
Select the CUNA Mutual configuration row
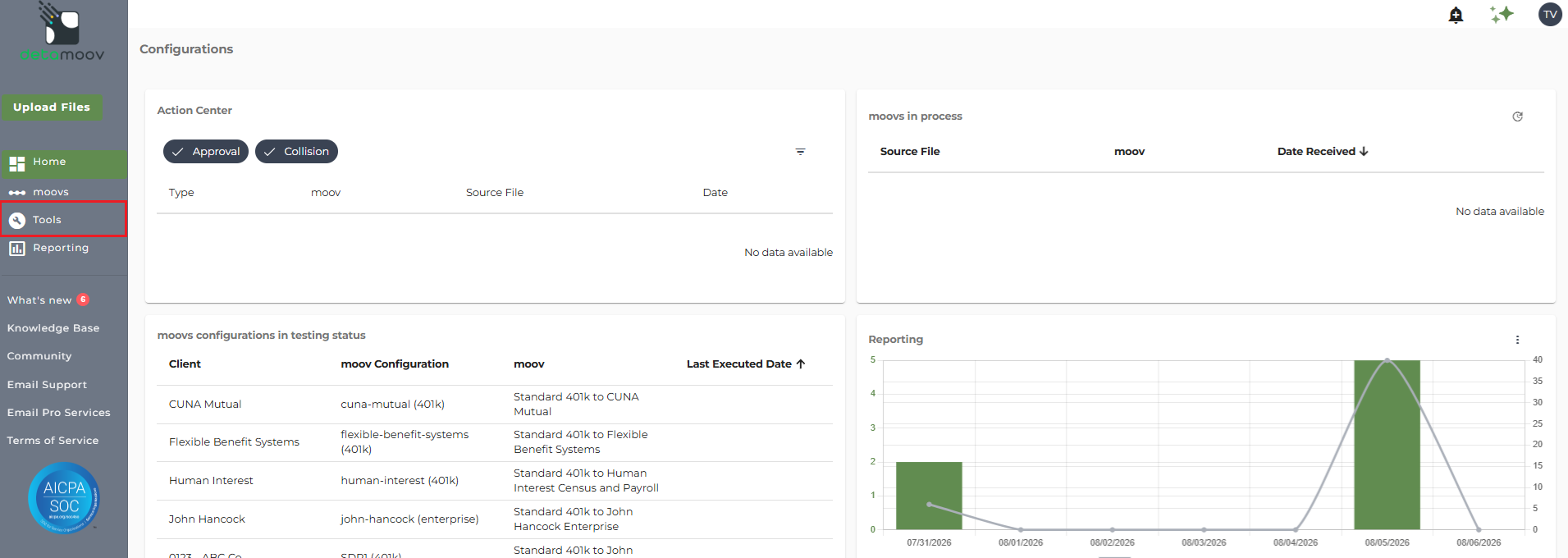pos(495,405)
